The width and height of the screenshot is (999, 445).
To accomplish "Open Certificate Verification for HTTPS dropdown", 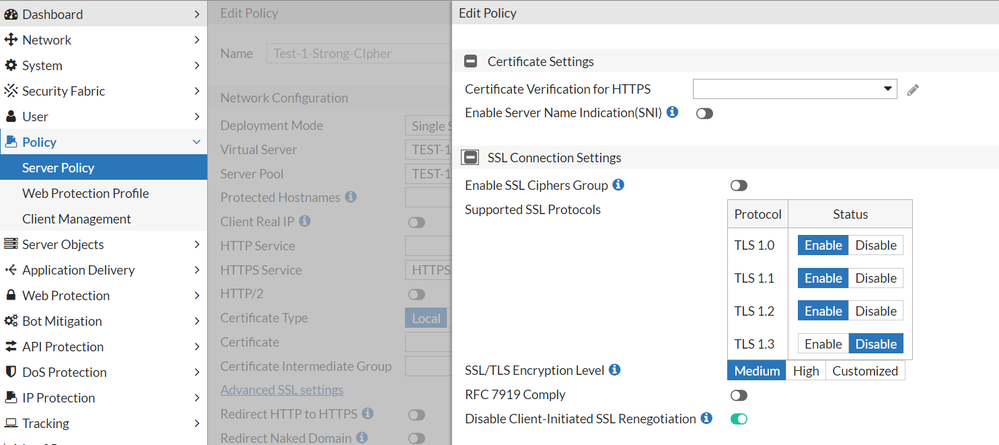I will click(x=794, y=89).
